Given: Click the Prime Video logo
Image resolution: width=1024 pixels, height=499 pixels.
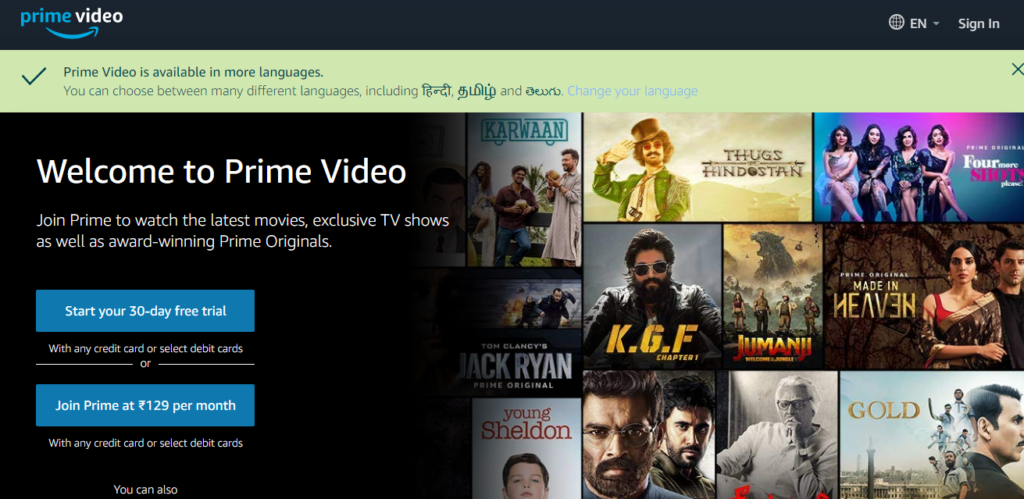Looking at the screenshot, I should [x=71, y=24].
